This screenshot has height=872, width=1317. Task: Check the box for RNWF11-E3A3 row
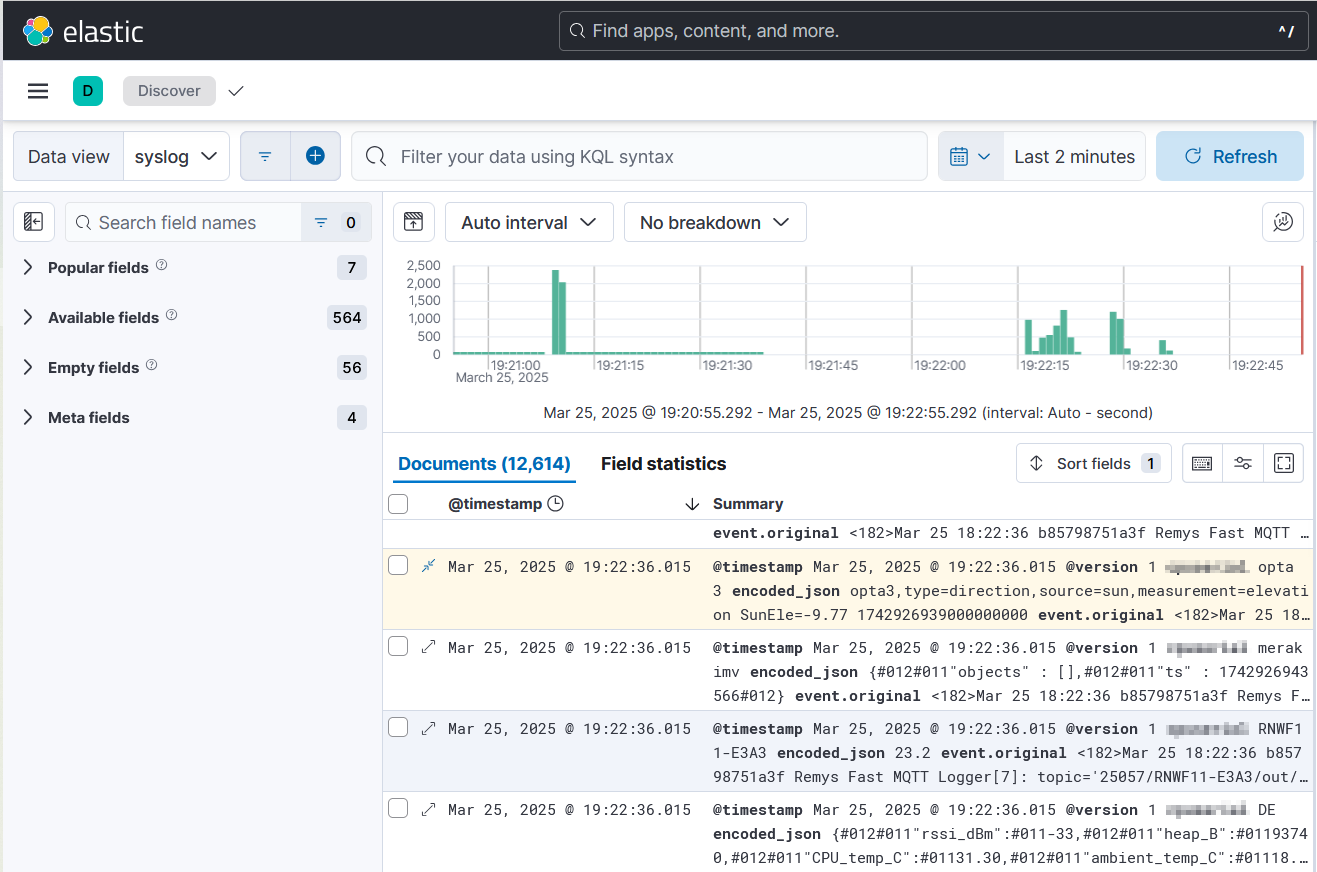398,728
